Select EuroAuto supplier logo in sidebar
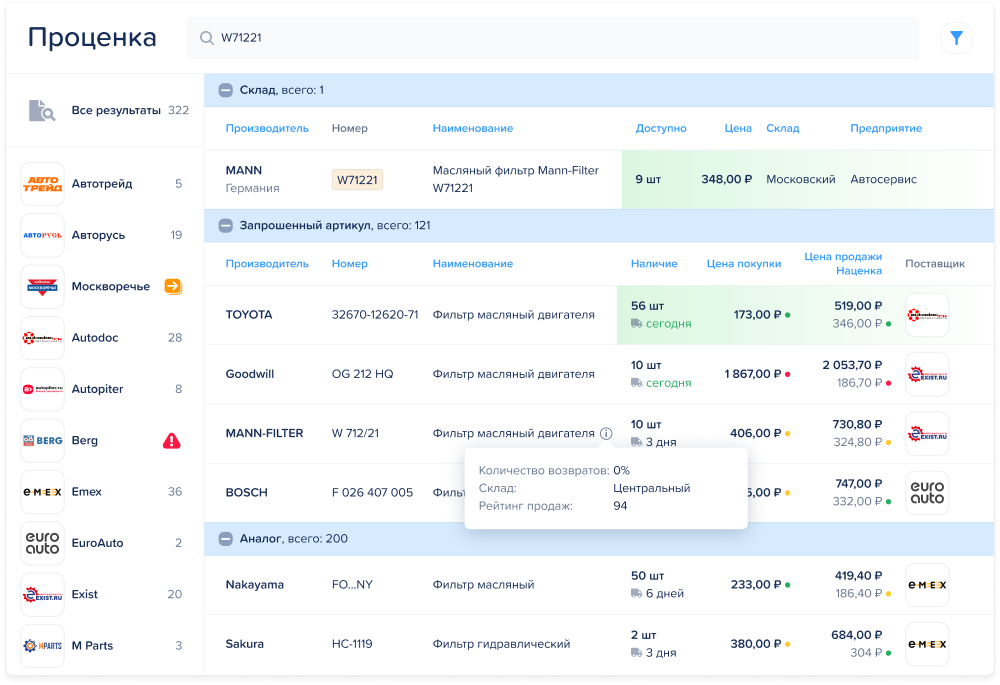 [43, 543]
